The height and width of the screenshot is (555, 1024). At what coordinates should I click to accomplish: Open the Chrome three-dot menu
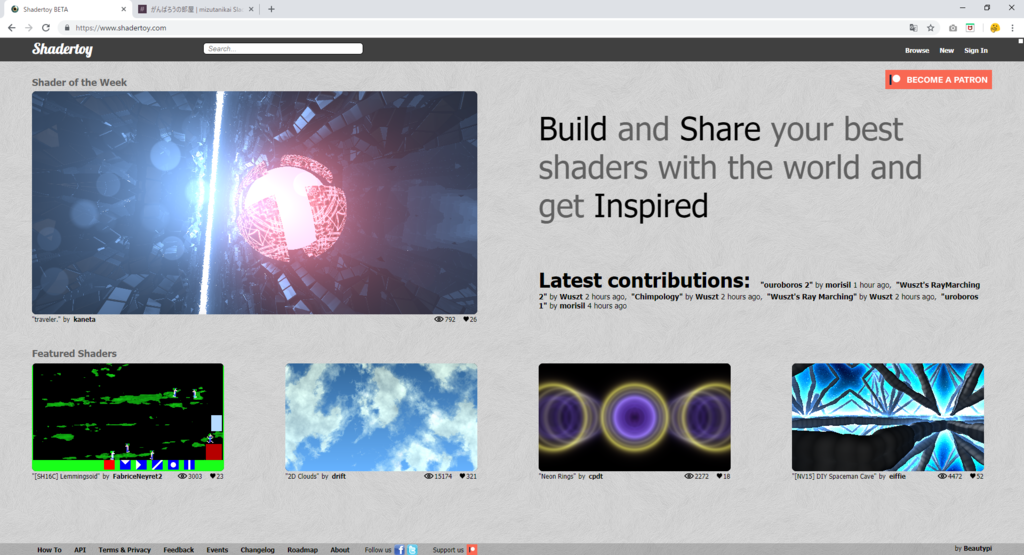click(1012, 28)
